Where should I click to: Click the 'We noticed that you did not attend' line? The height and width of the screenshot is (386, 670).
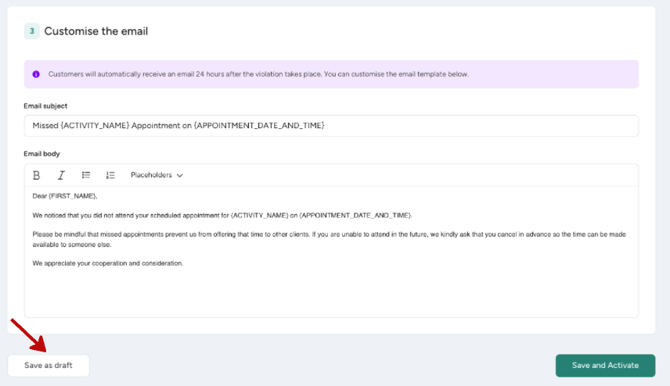coord(222,215)
